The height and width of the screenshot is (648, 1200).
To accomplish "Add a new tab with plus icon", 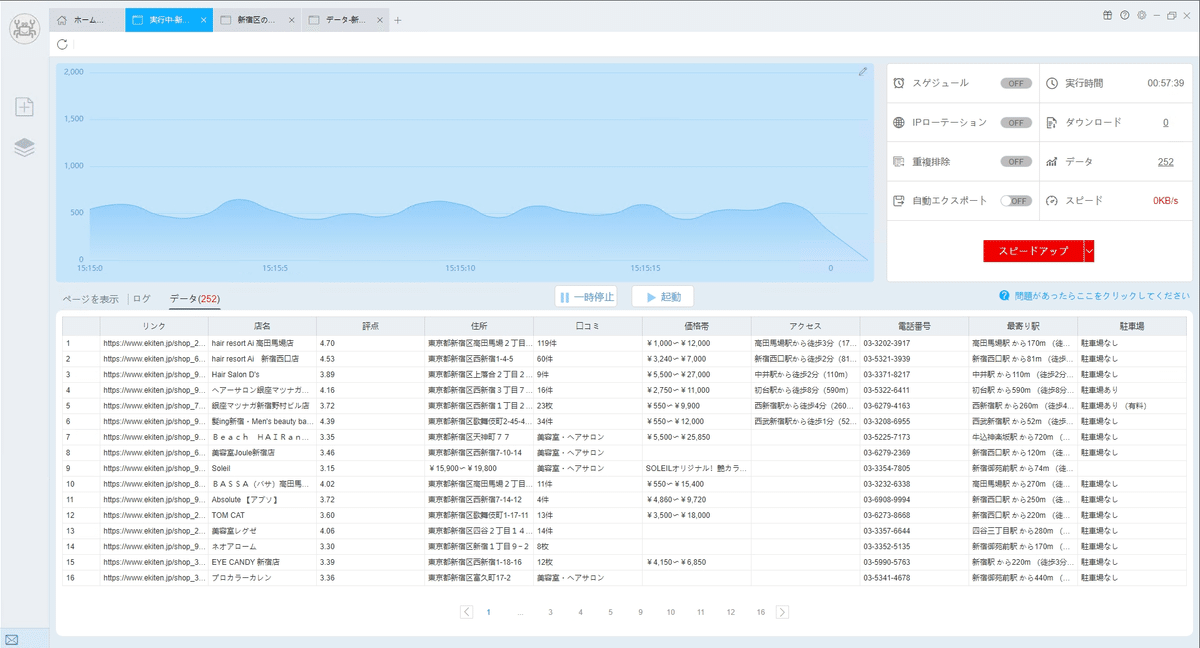I will click(397, 20).
